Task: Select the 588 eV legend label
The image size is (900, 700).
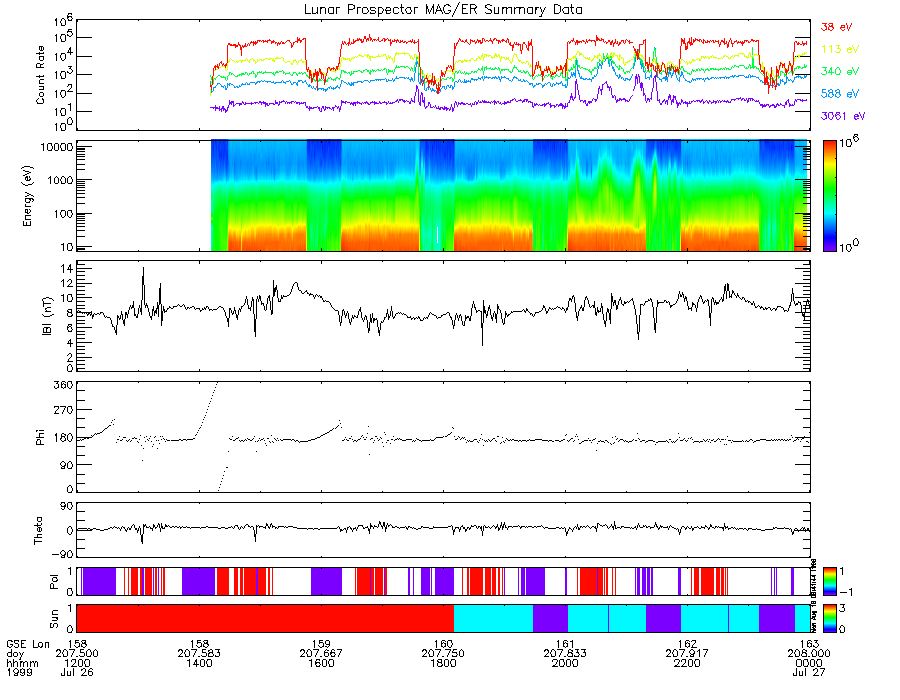Action: point(840,94)
